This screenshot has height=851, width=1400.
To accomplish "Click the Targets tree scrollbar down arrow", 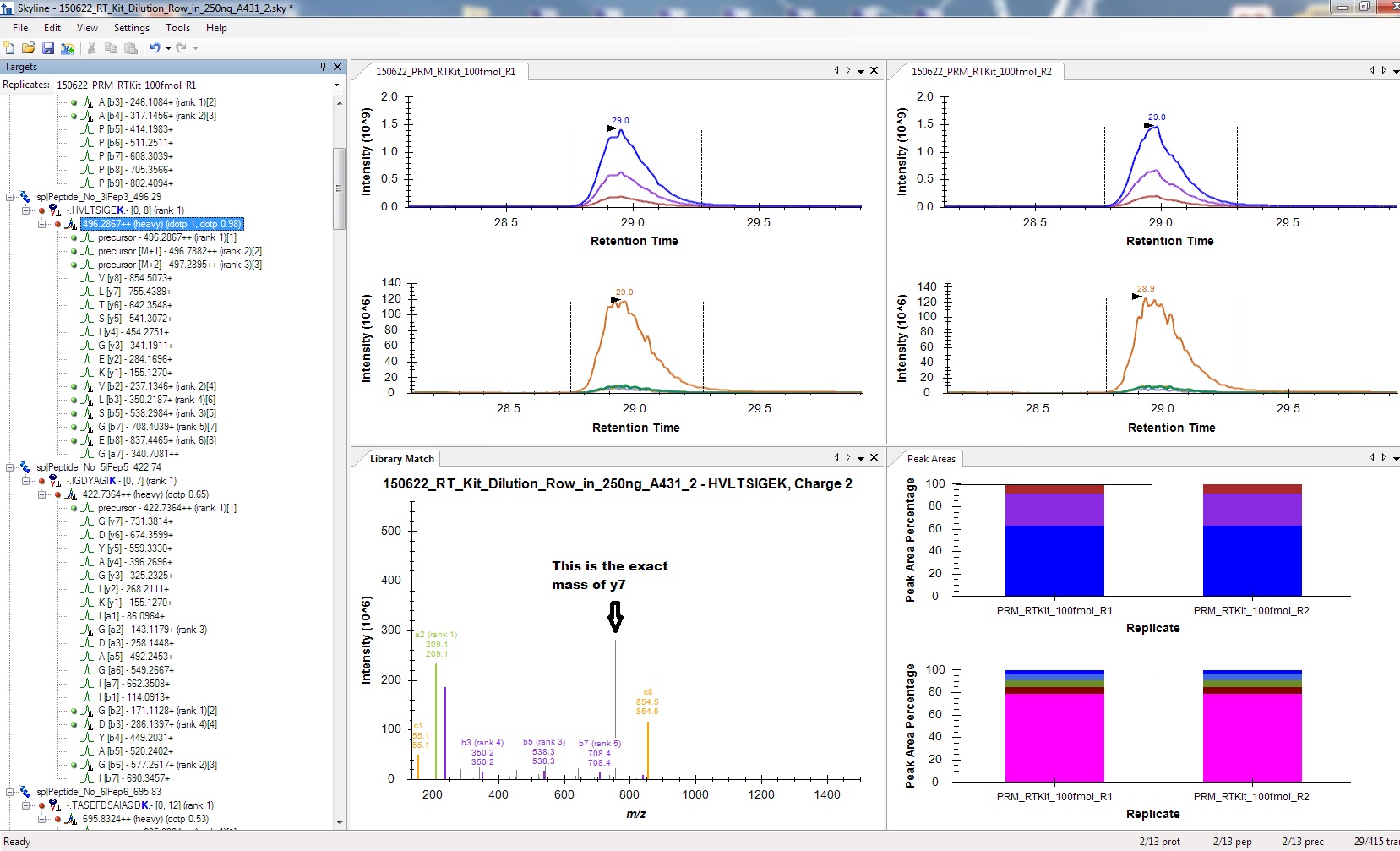I will click(x=340, y=822).
